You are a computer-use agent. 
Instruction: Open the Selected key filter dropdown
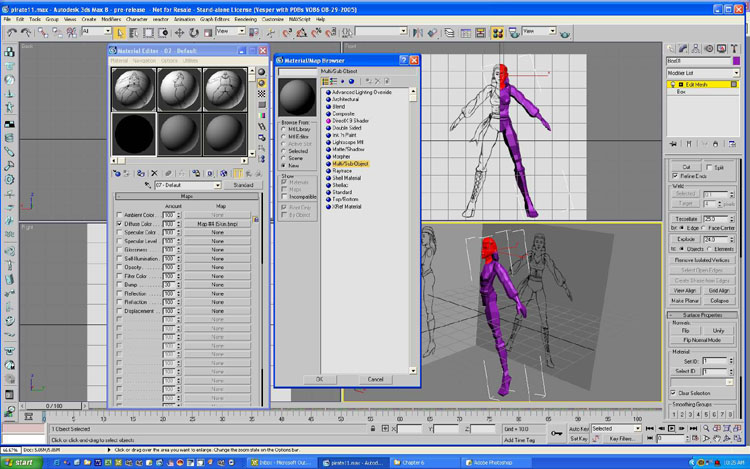[615, 429]
